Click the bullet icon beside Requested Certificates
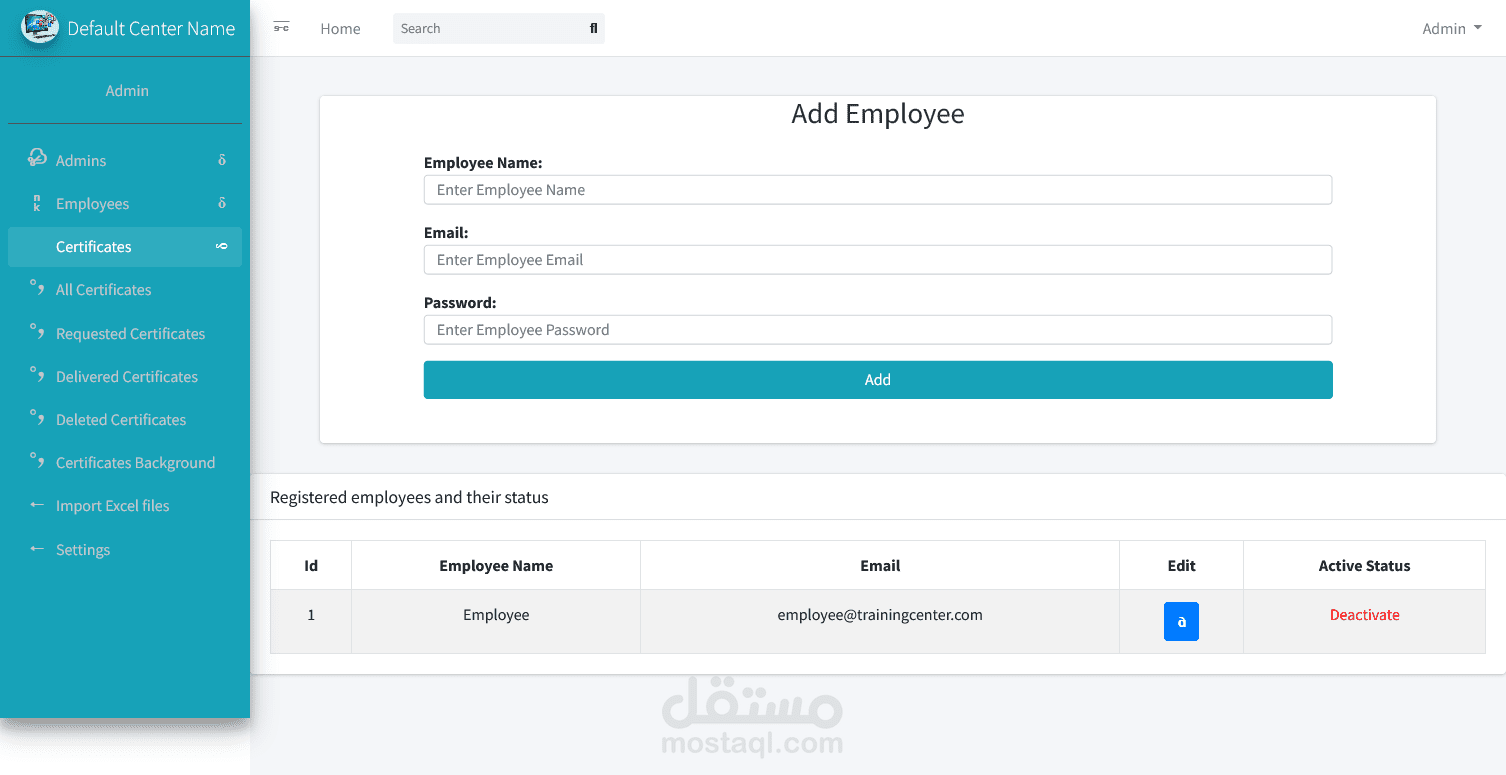1506x775 pixels. point(37,332)
